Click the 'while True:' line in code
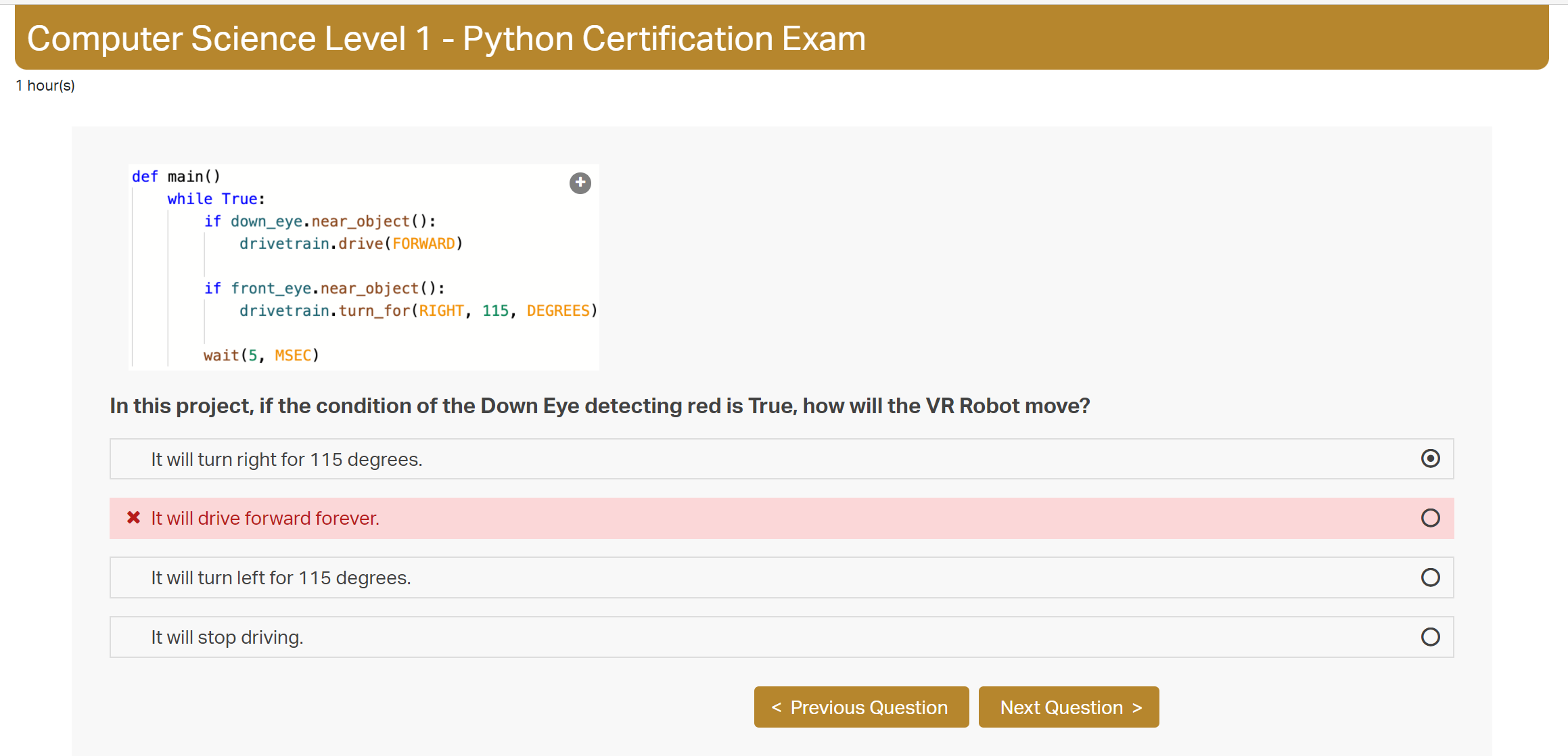The image size is (1568, 756). (x=216, y=199)
